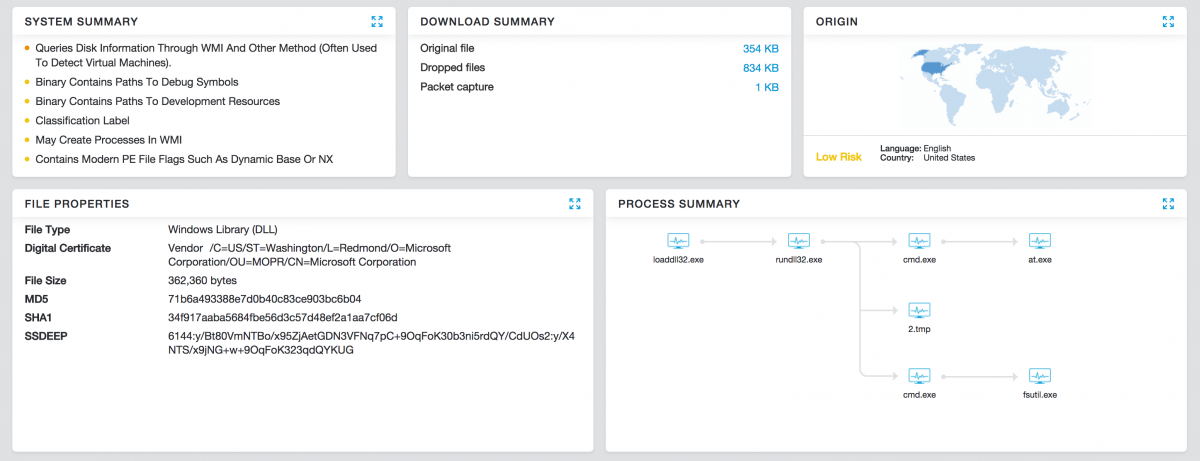Open the 834 KB dropped files link

[x=760, y=68]
